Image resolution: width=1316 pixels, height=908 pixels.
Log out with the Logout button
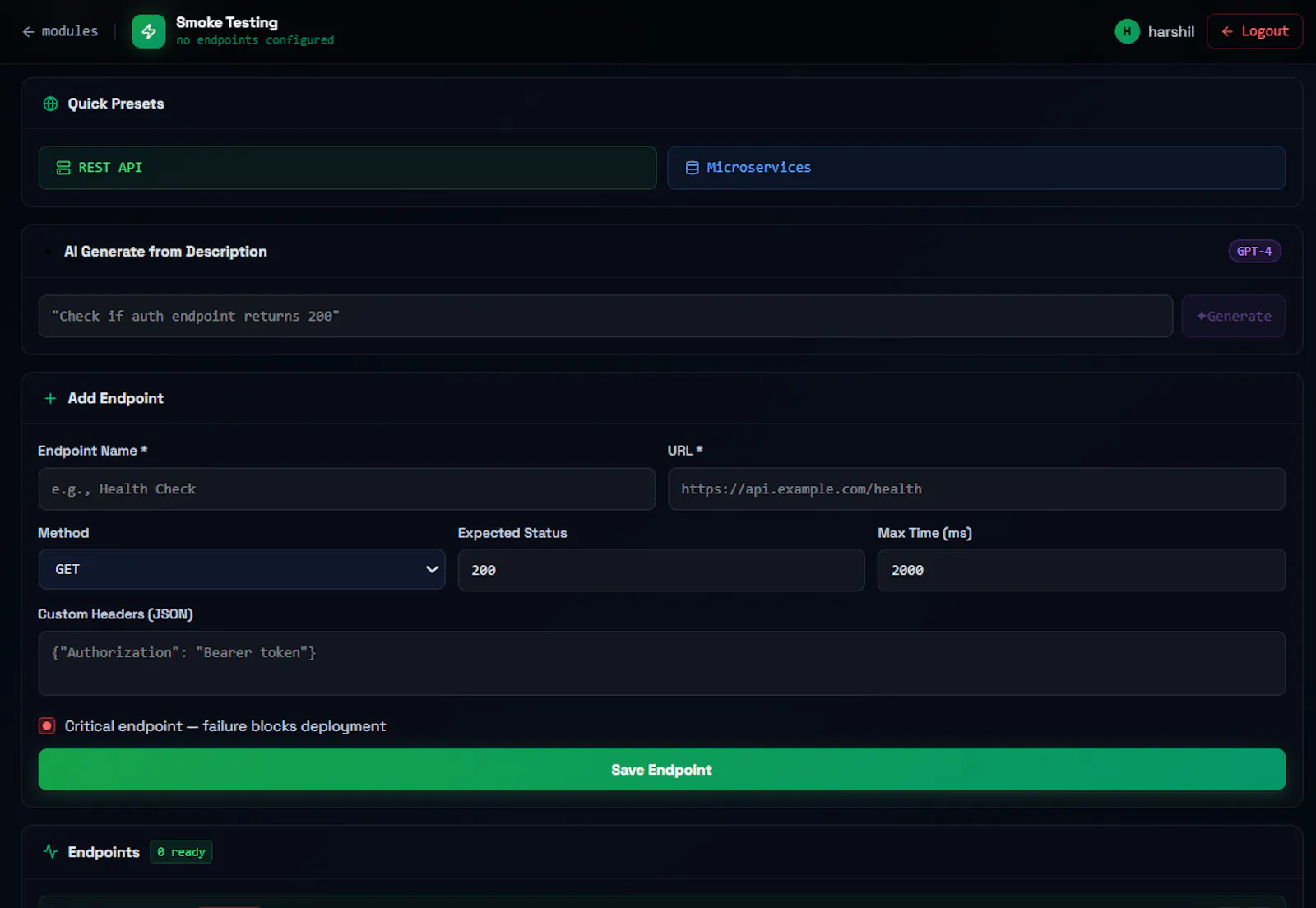pyautogui.click(x=1254, y=31)
